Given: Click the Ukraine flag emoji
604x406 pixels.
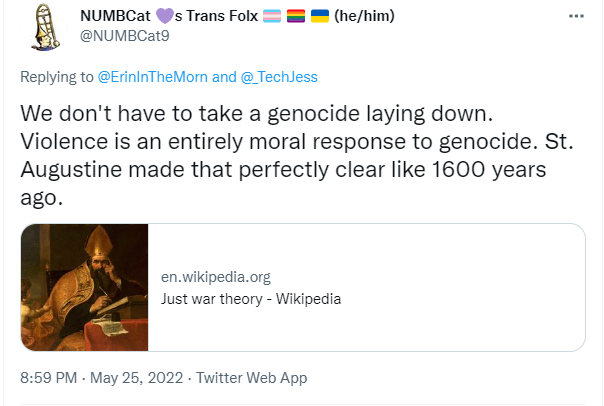Looking at the screenshot, I should [320, 17].
